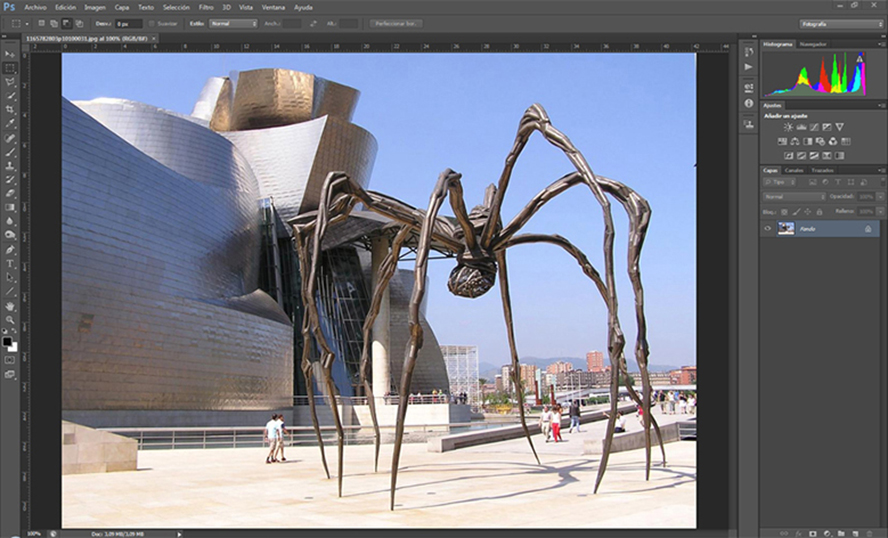Open the Filtro menu
The height and width of the screenshot is (538, 888).
(206, 7)
